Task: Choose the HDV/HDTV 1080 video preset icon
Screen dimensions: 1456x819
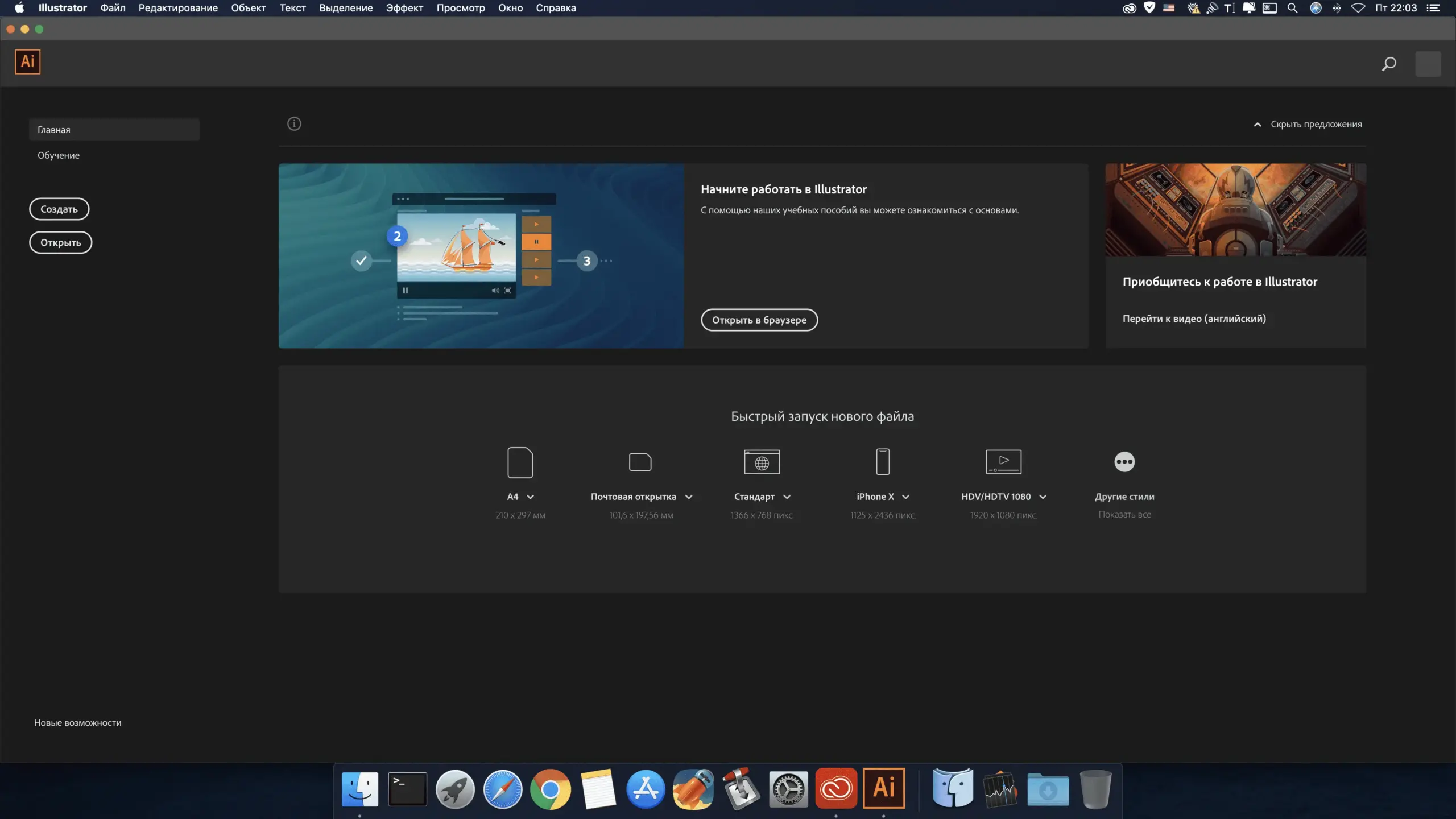Action: pyautogui.click(x=1003, y=462)
